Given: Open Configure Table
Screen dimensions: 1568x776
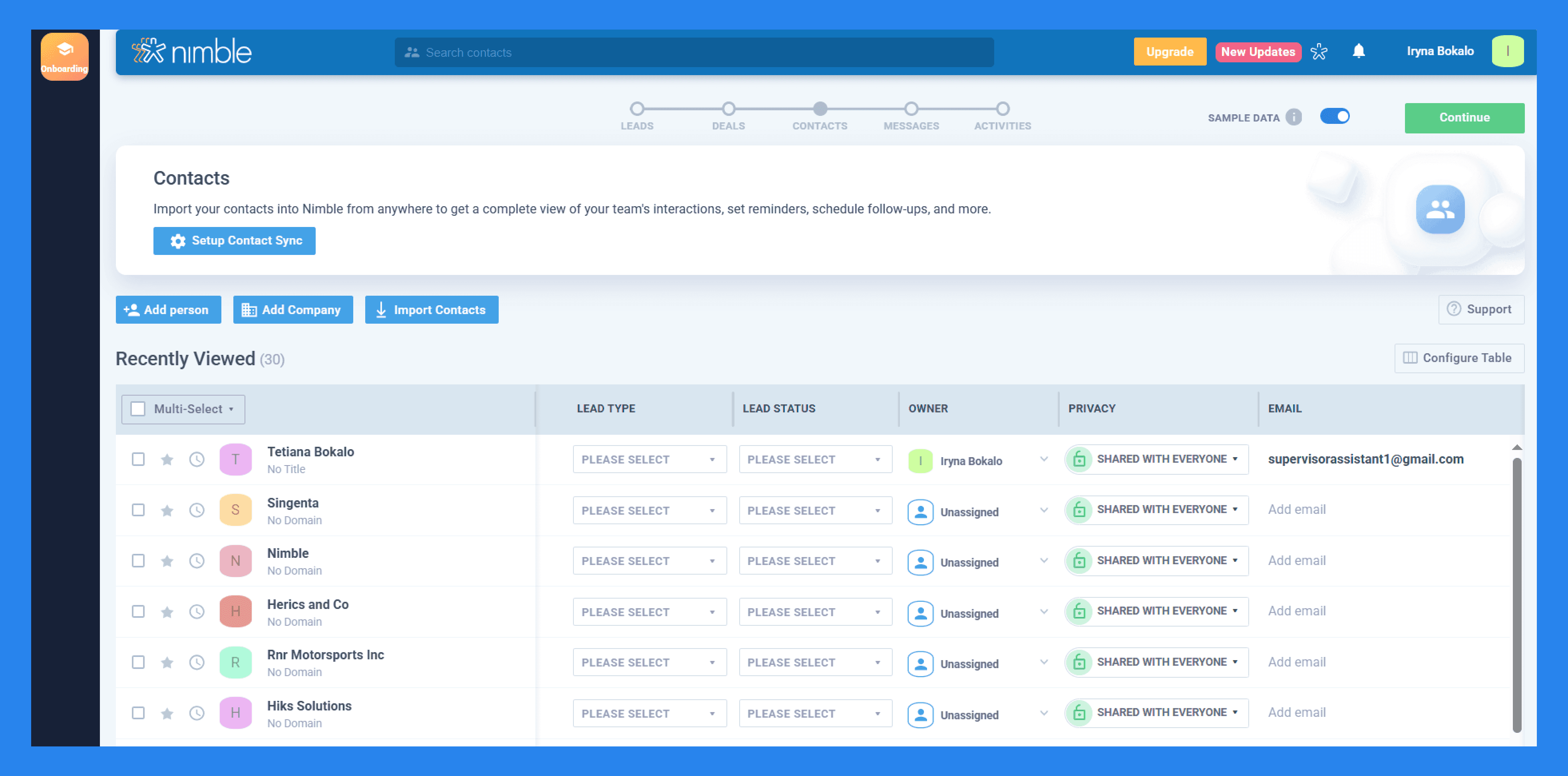Looking at the screenshot, I should click(x=1459, y=358).
